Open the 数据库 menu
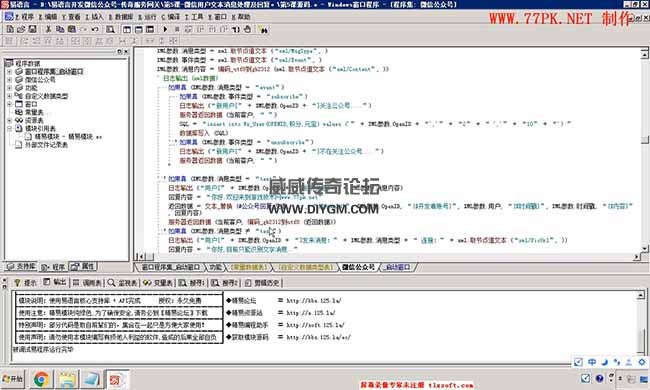This screenshot has height=390, width=650. tap(121, 17)
